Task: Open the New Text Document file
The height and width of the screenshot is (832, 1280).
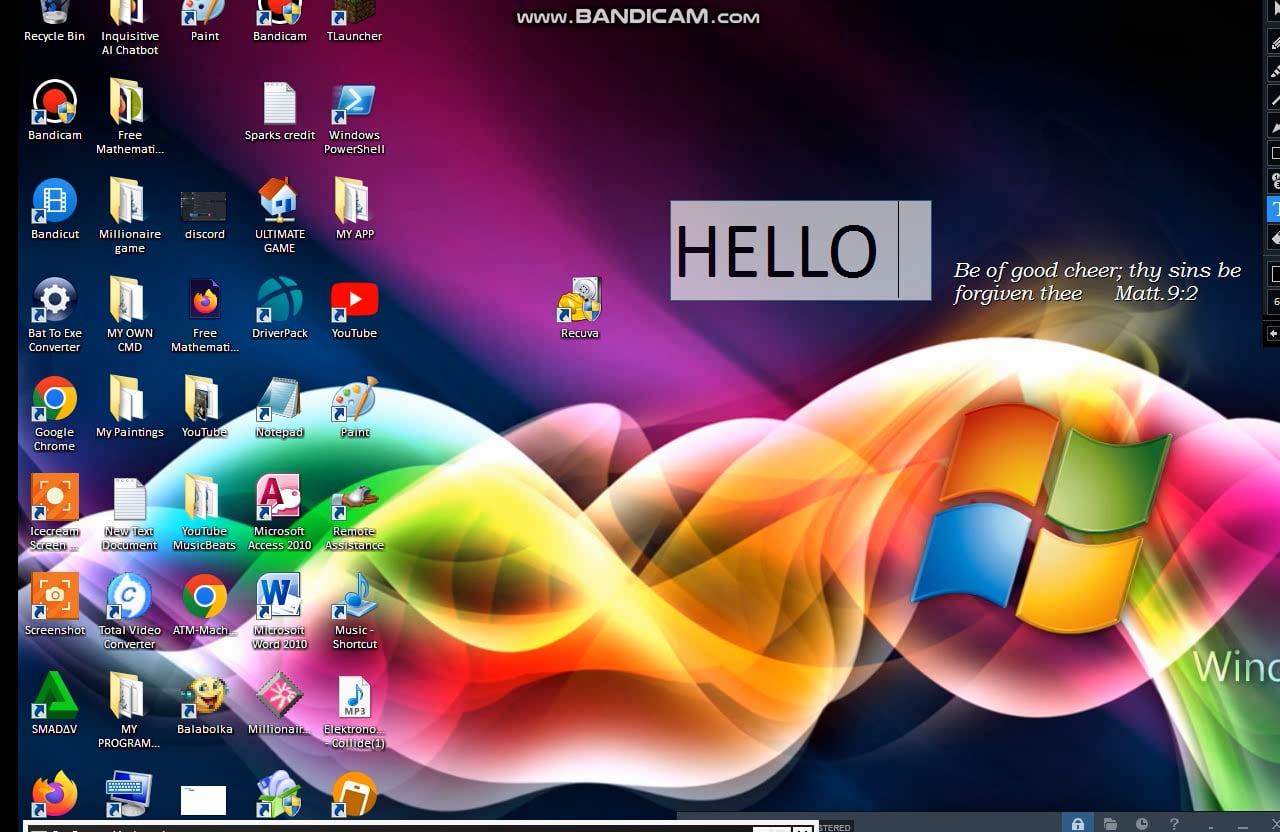Action: click(129, 513)
